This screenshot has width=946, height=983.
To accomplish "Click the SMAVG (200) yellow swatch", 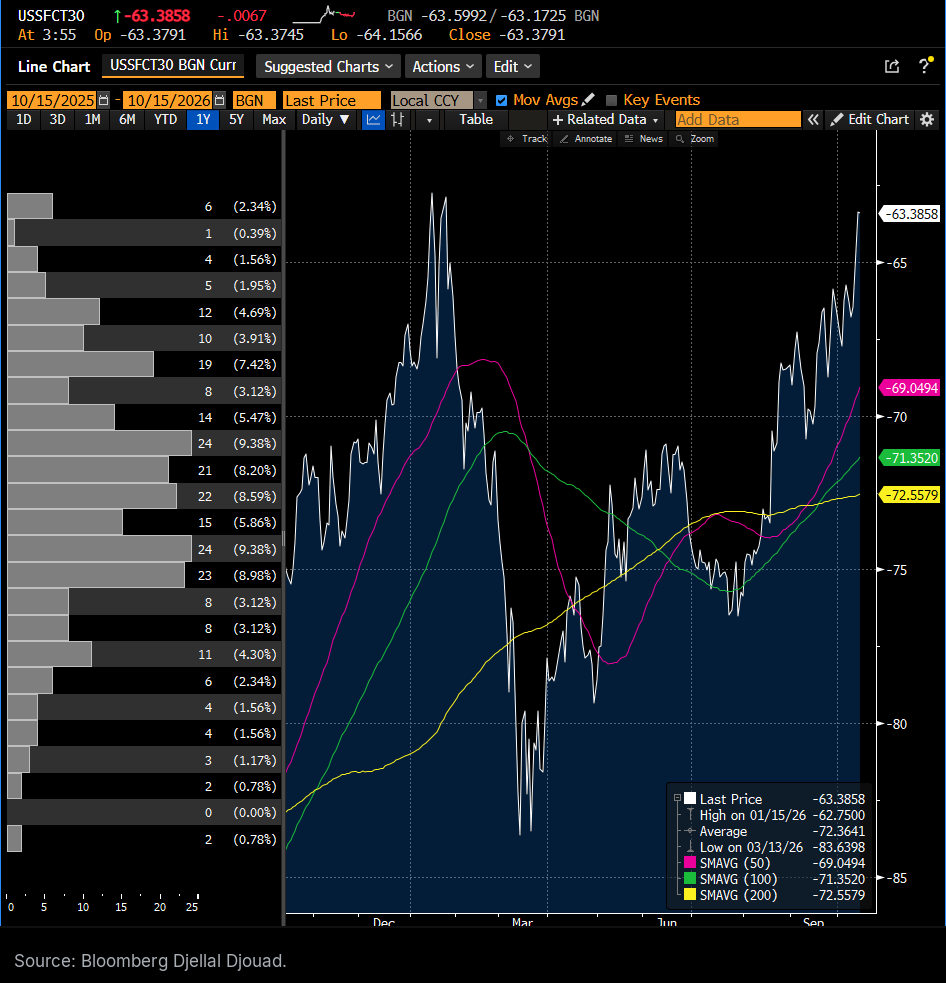I will pos(690,895).
